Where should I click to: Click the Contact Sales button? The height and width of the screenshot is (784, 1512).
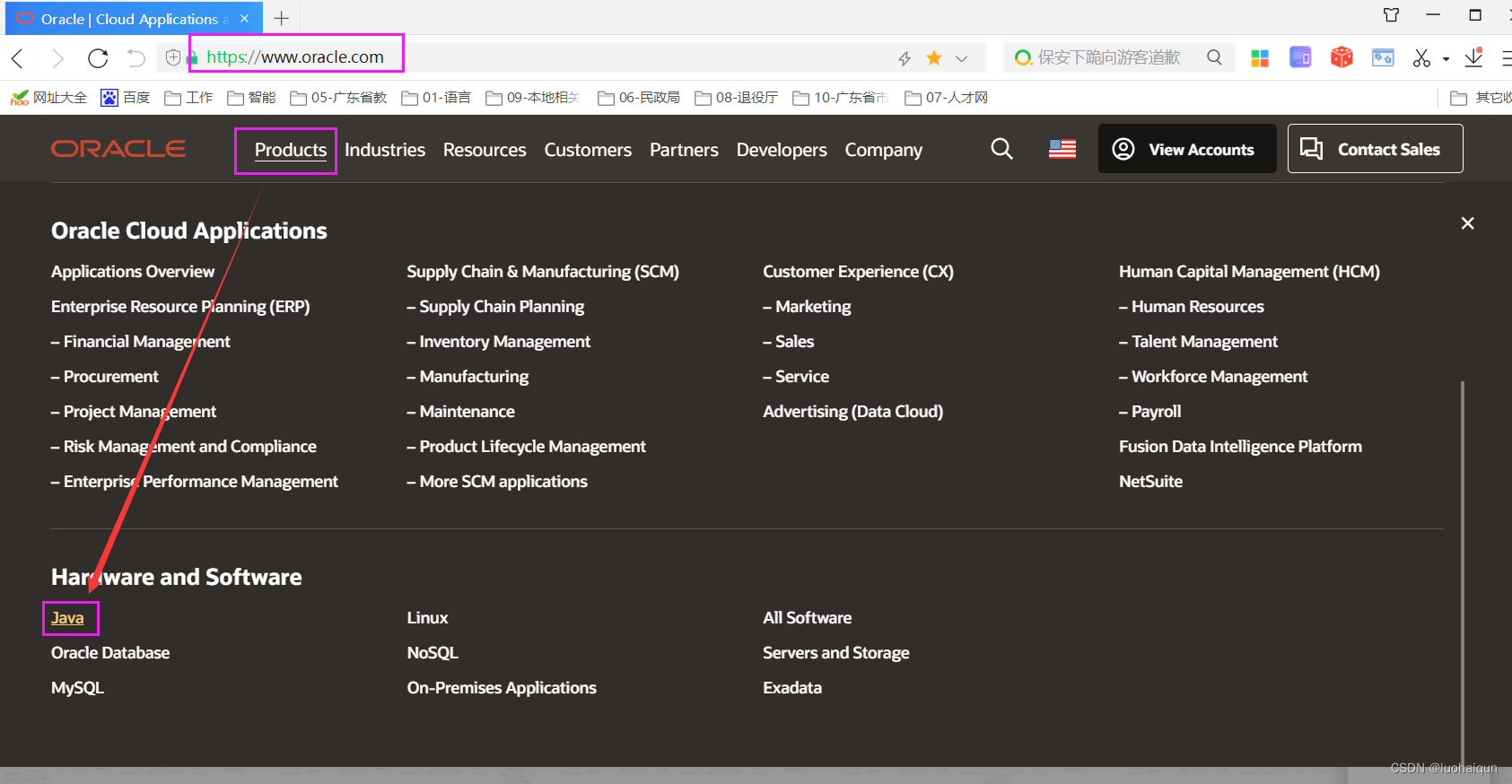click(1375, 149)
